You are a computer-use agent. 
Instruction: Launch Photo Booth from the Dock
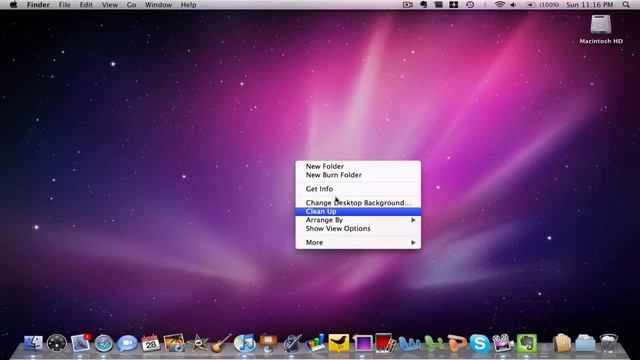point(386,343)
